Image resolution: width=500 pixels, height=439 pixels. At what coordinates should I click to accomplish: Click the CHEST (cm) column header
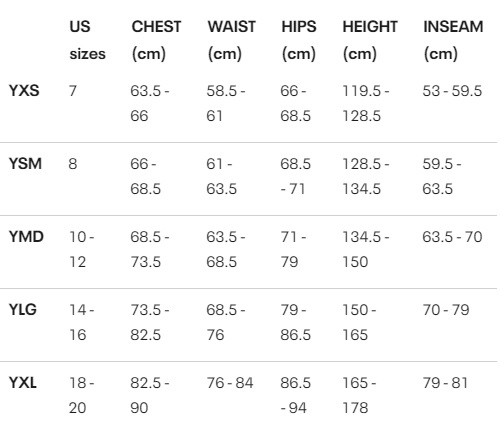click(156, 40)
